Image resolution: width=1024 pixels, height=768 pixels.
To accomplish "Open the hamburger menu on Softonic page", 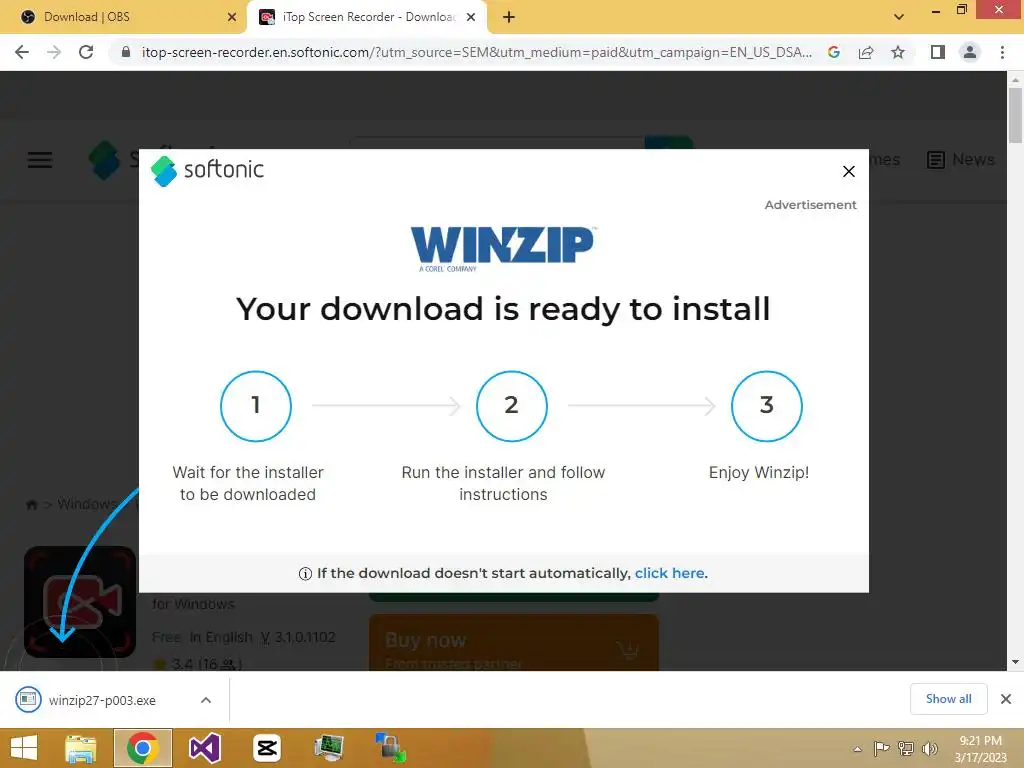I will click(40, 160).
